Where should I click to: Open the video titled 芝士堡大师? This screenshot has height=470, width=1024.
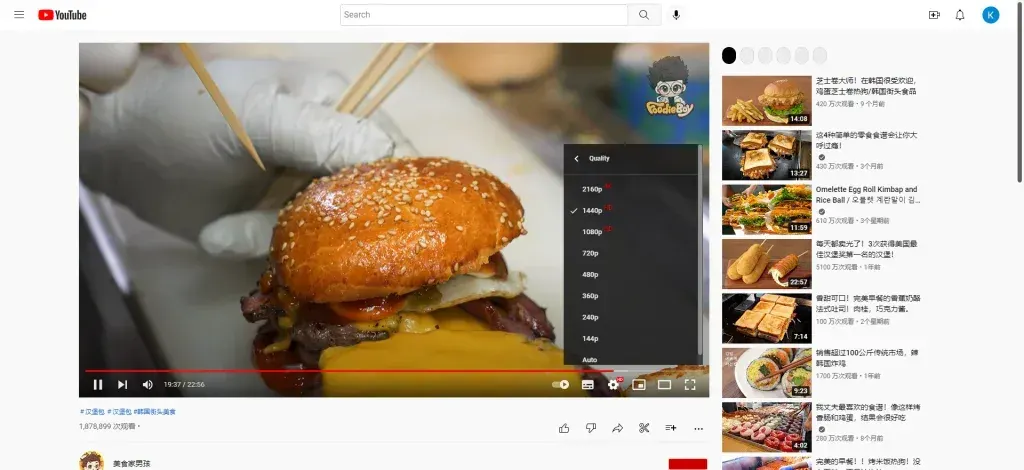[x=866, y=86]
